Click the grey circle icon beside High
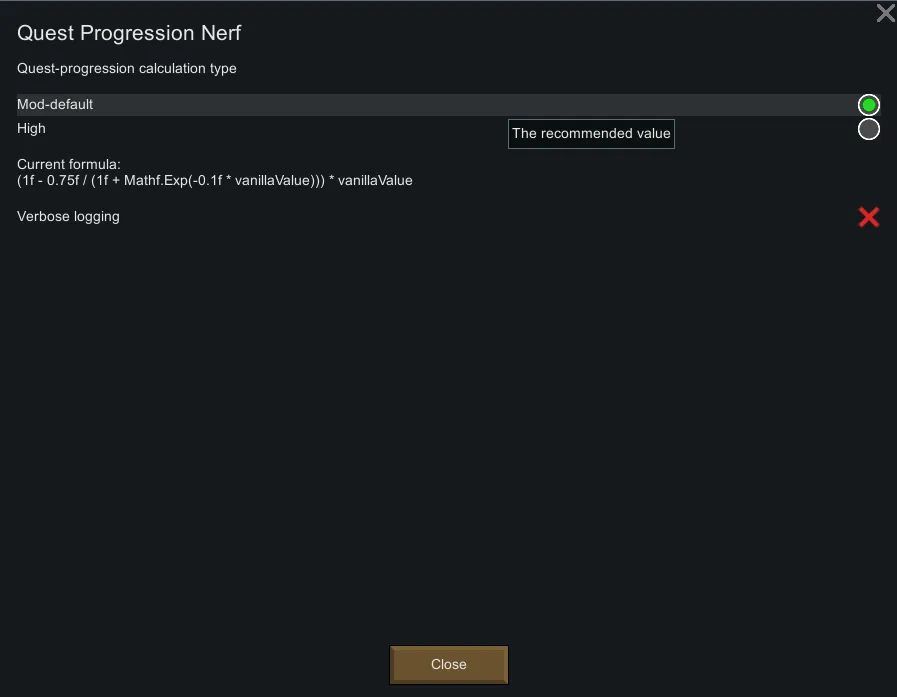897x697 pixels. [x=868, y=129]
